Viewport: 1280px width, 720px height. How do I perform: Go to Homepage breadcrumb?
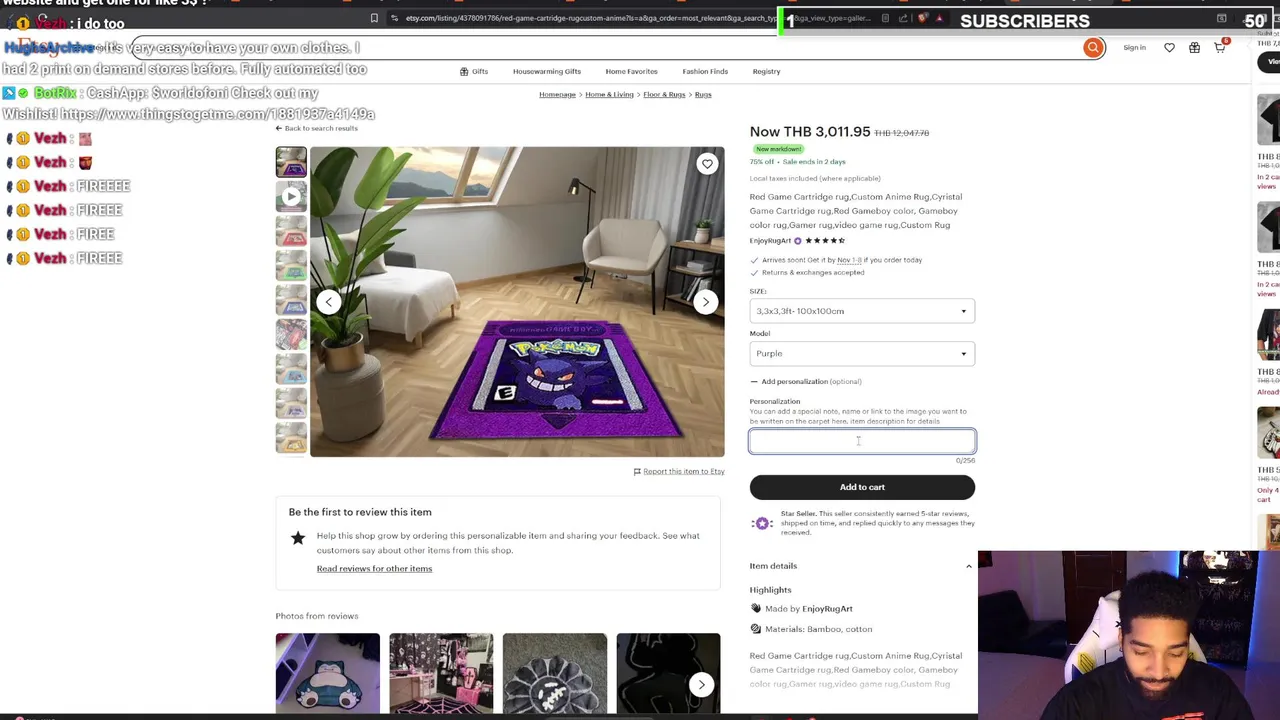tap(557, 94)
